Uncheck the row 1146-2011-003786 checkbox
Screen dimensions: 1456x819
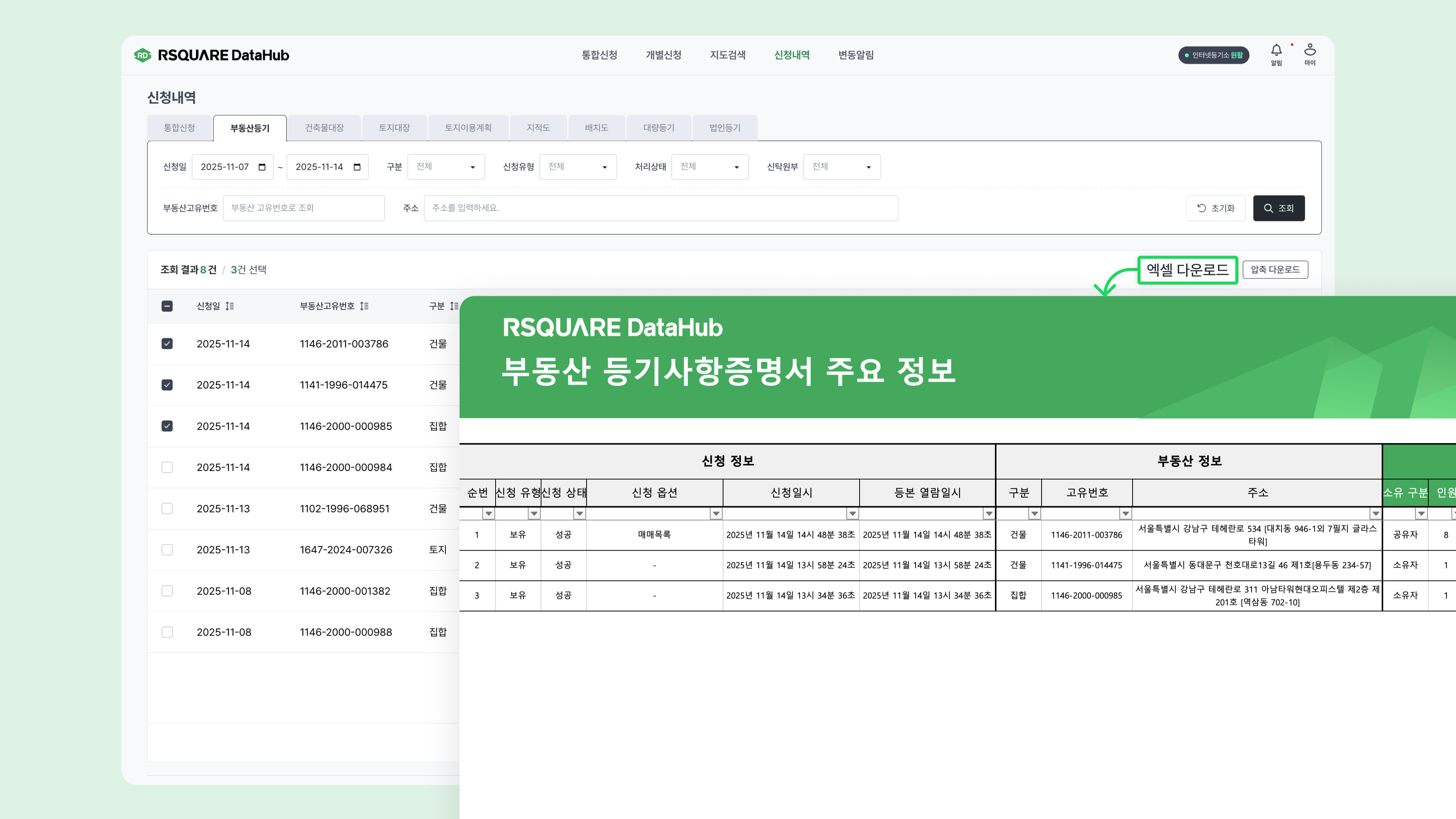(167, 344)
